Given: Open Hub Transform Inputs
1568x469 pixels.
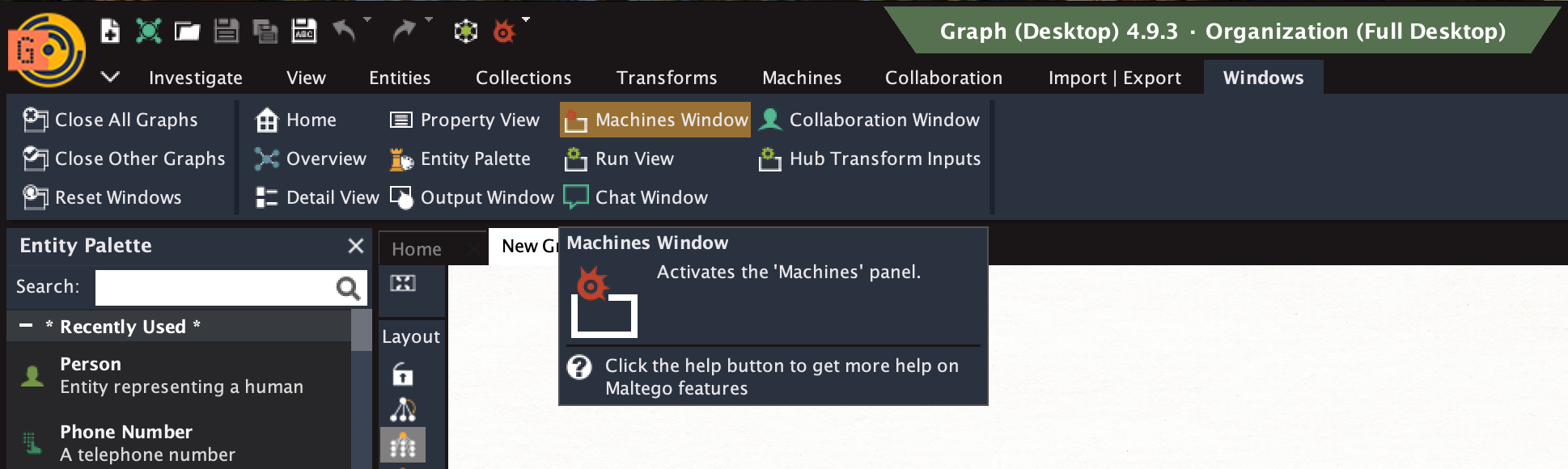Looking at the screenshot, I should pos(870,158).
